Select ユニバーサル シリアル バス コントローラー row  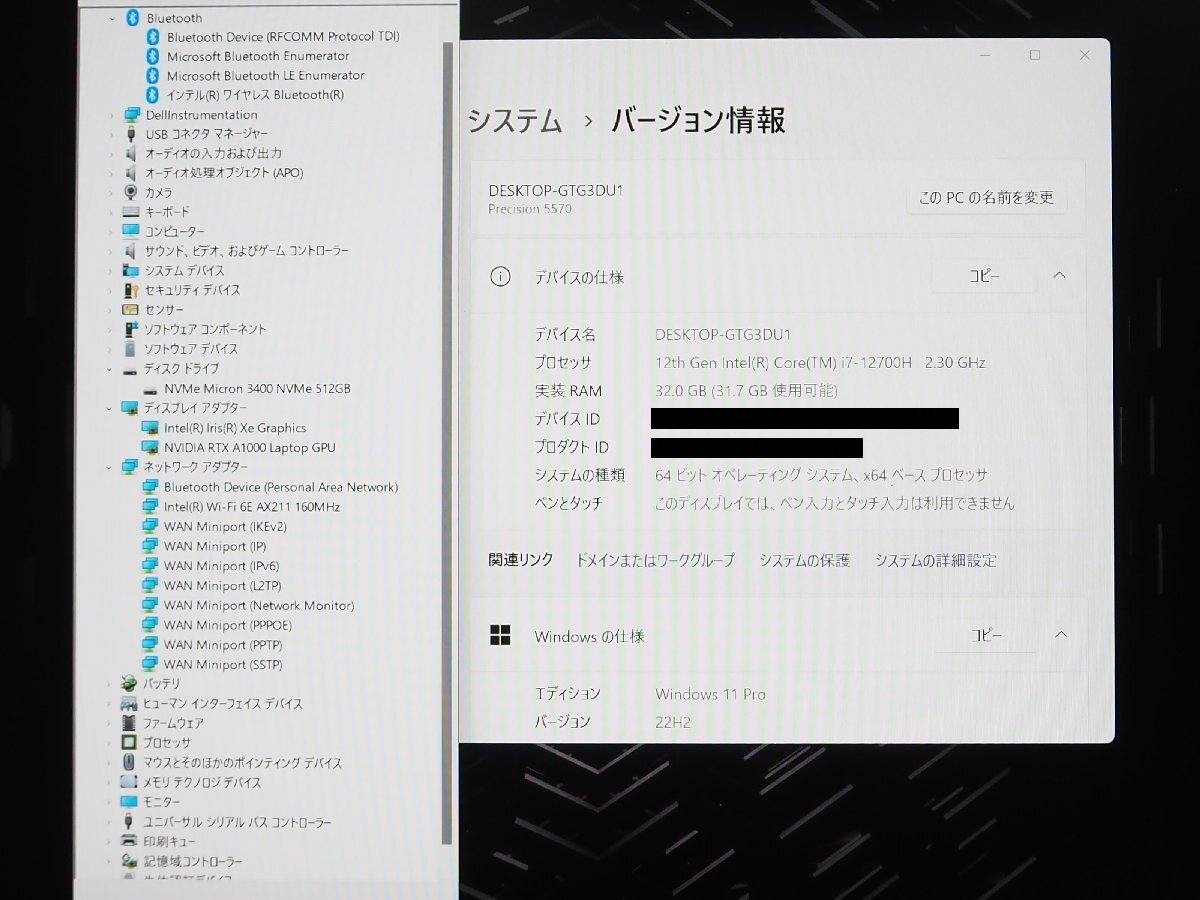tap(226, 821)
